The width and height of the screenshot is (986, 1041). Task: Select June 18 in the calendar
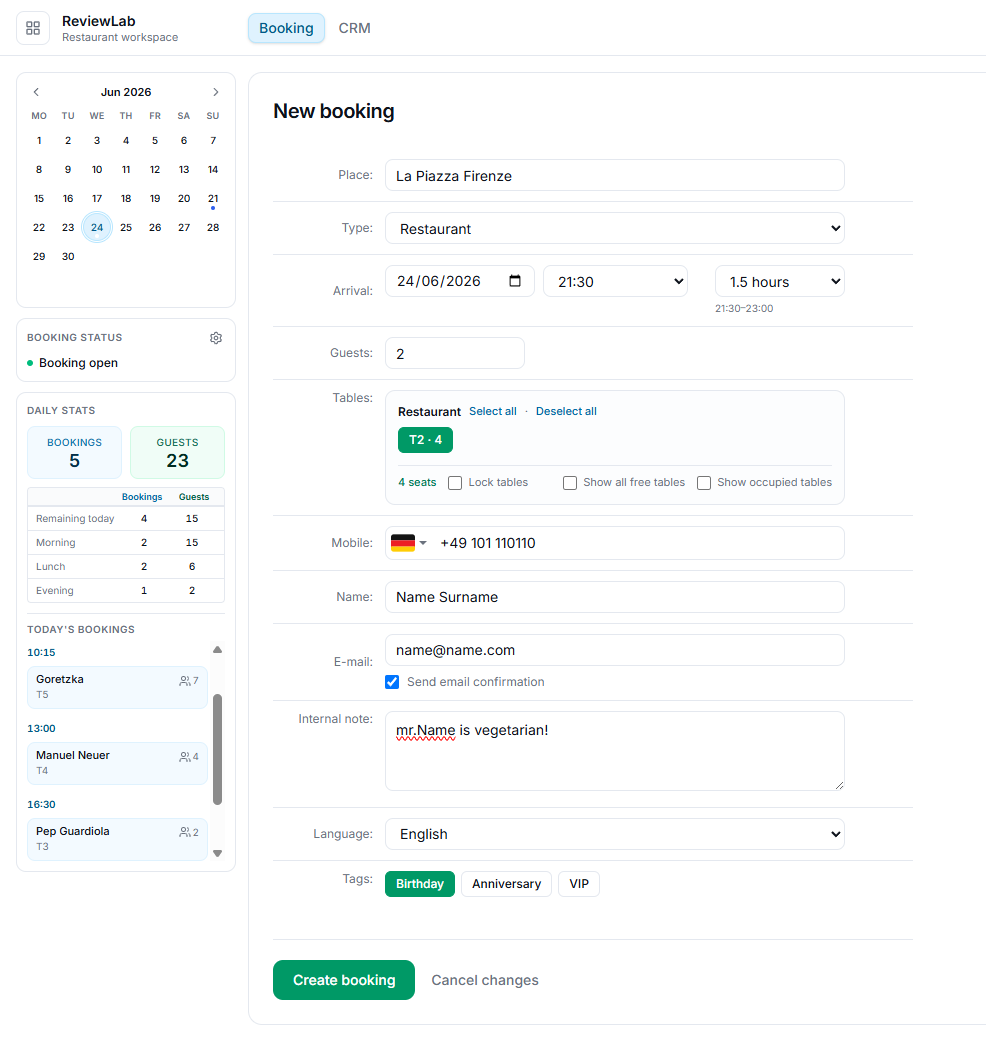click(125, 199)
